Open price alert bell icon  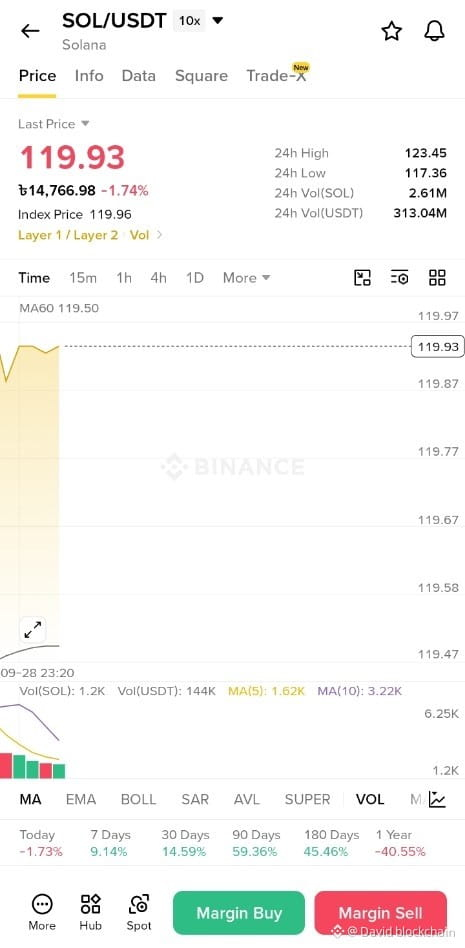[434, 31]
